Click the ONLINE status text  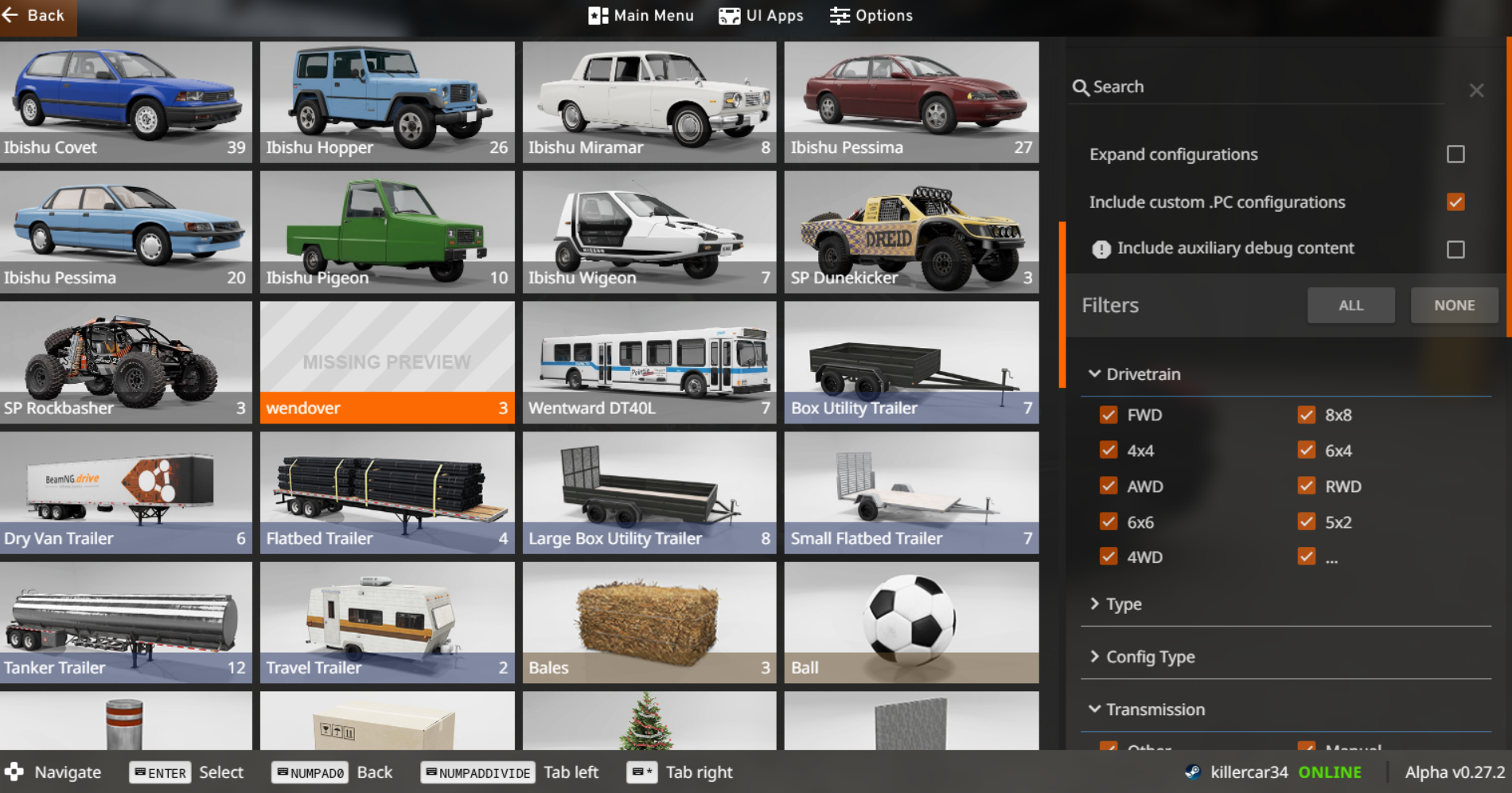1330,772
